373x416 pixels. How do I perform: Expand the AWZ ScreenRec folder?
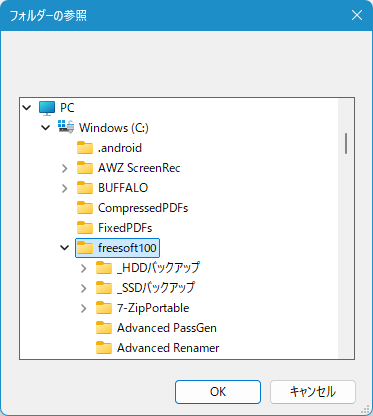click(65, 168)
